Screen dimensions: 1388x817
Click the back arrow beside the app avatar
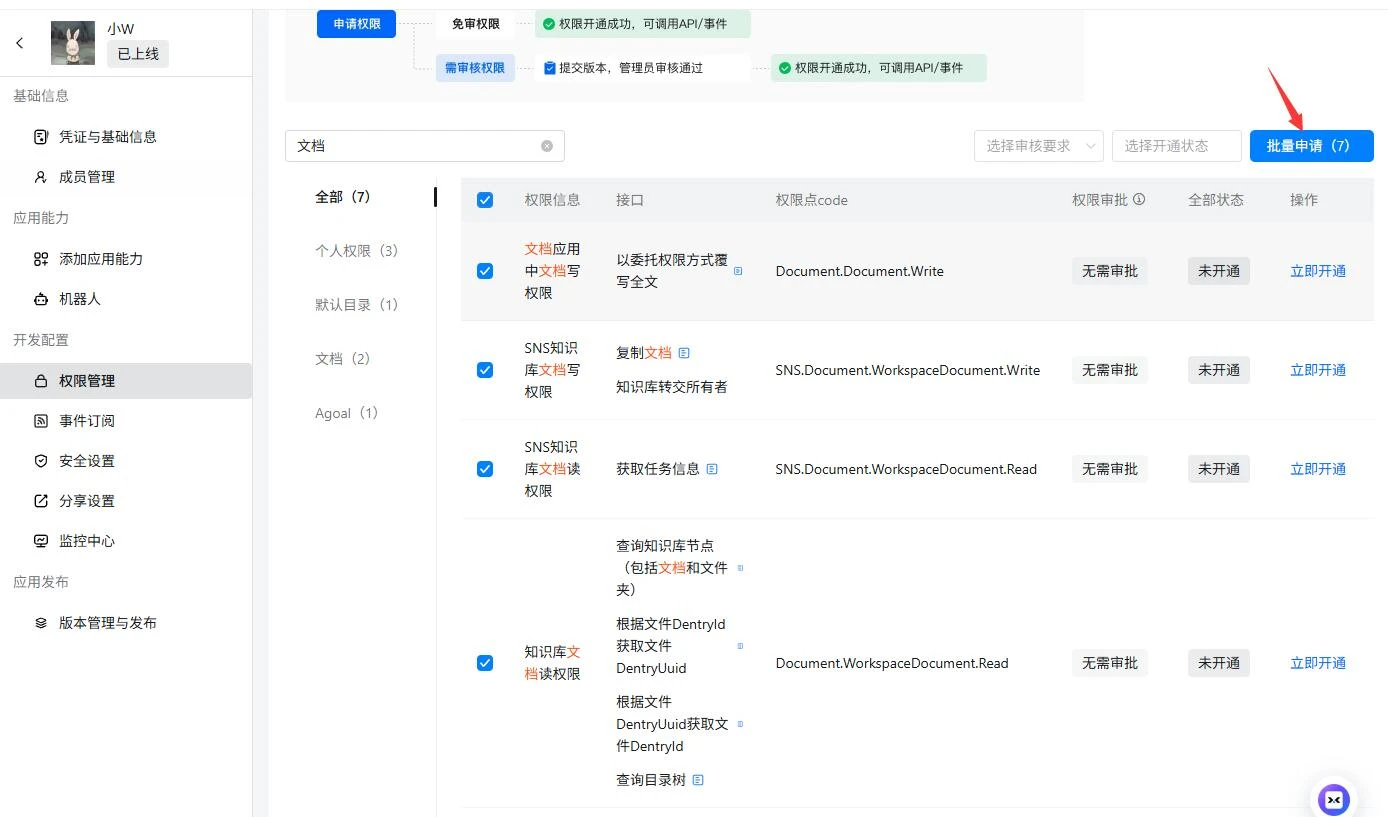coord(20,43)
